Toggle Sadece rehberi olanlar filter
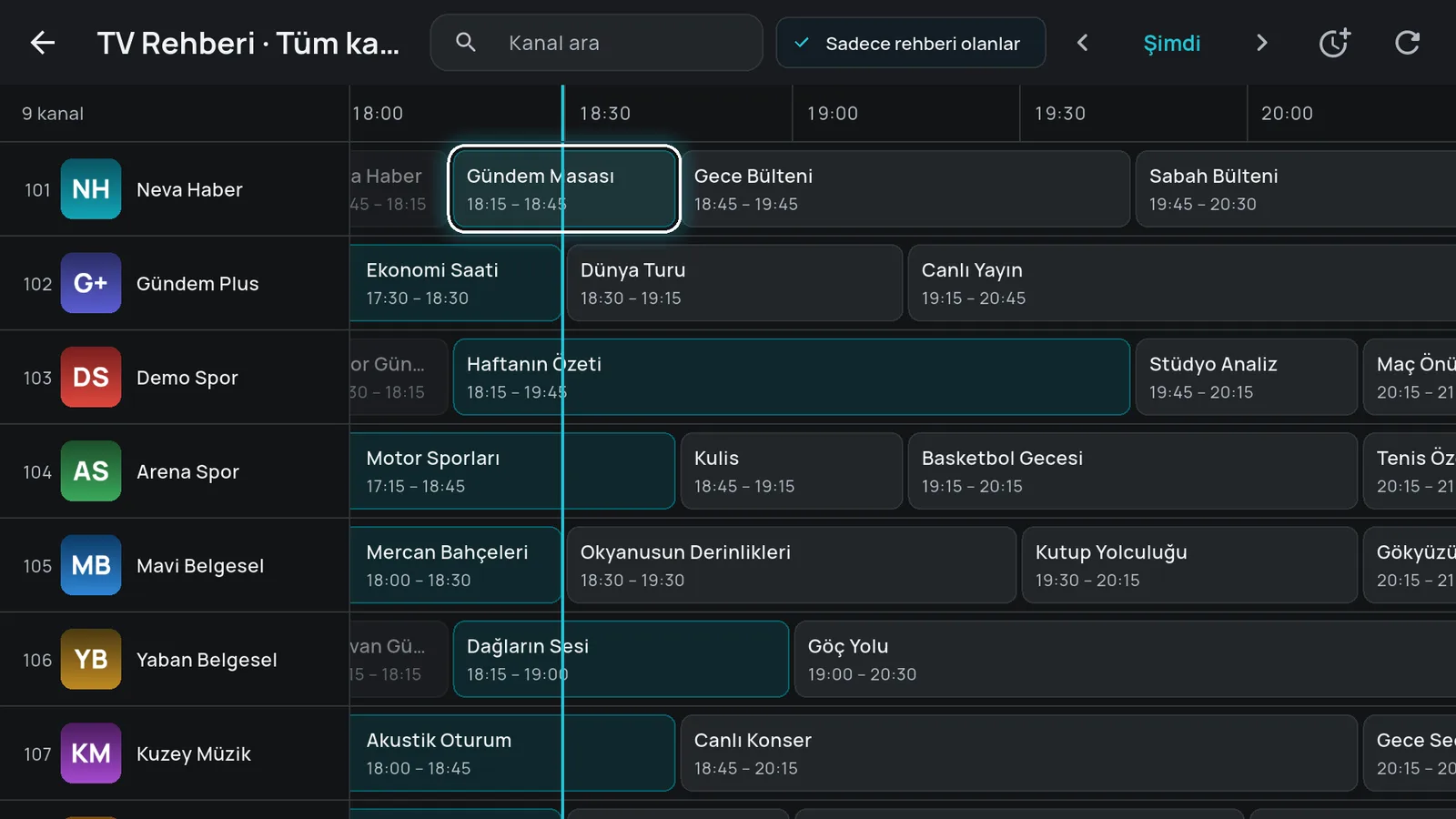 point(910,43)
